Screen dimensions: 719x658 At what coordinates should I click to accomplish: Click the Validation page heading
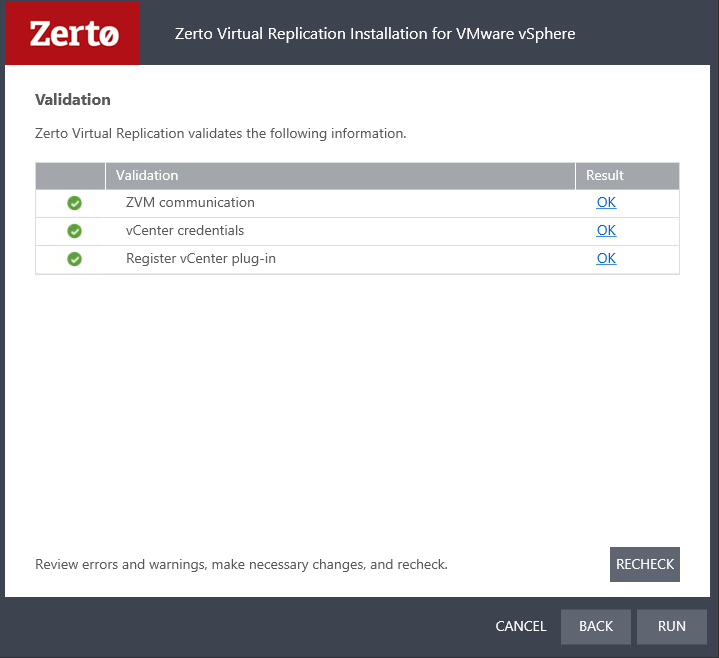[73, 100]
